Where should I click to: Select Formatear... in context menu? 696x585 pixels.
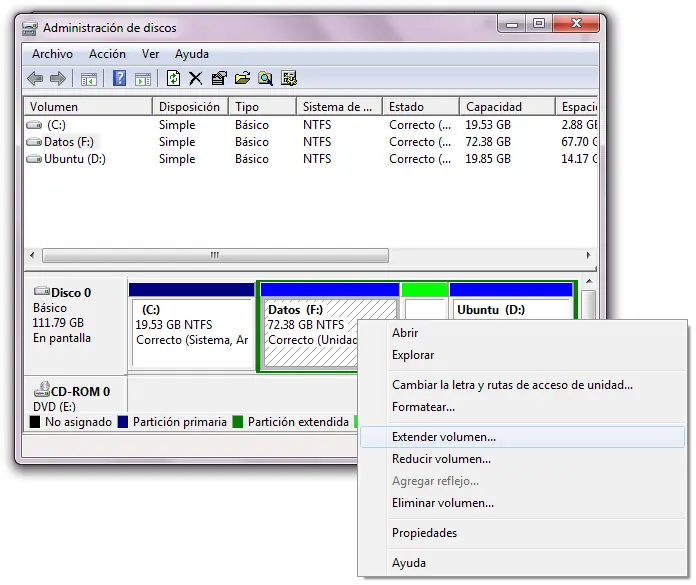coord(522,407)
